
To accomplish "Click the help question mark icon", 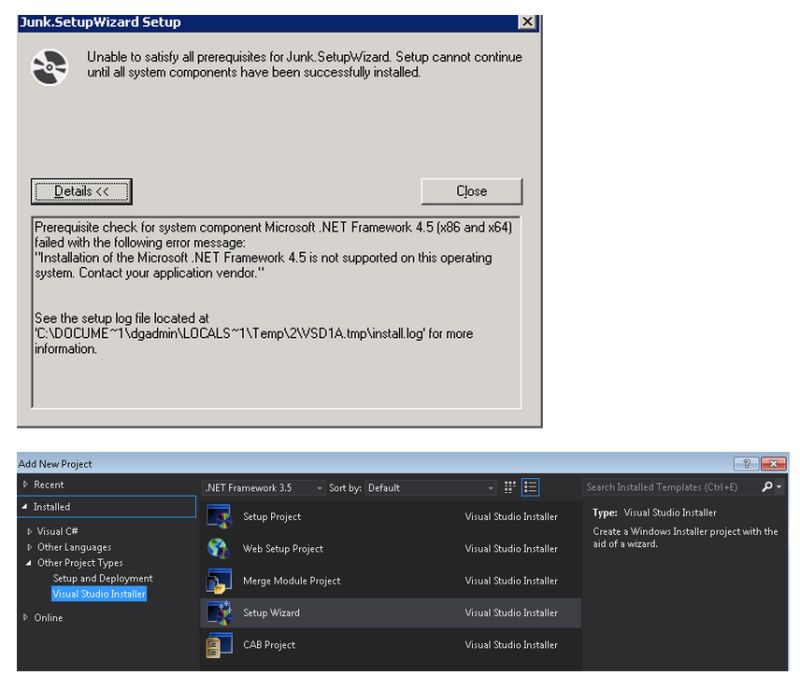I will pyautogui.click(x=745, y=463).
